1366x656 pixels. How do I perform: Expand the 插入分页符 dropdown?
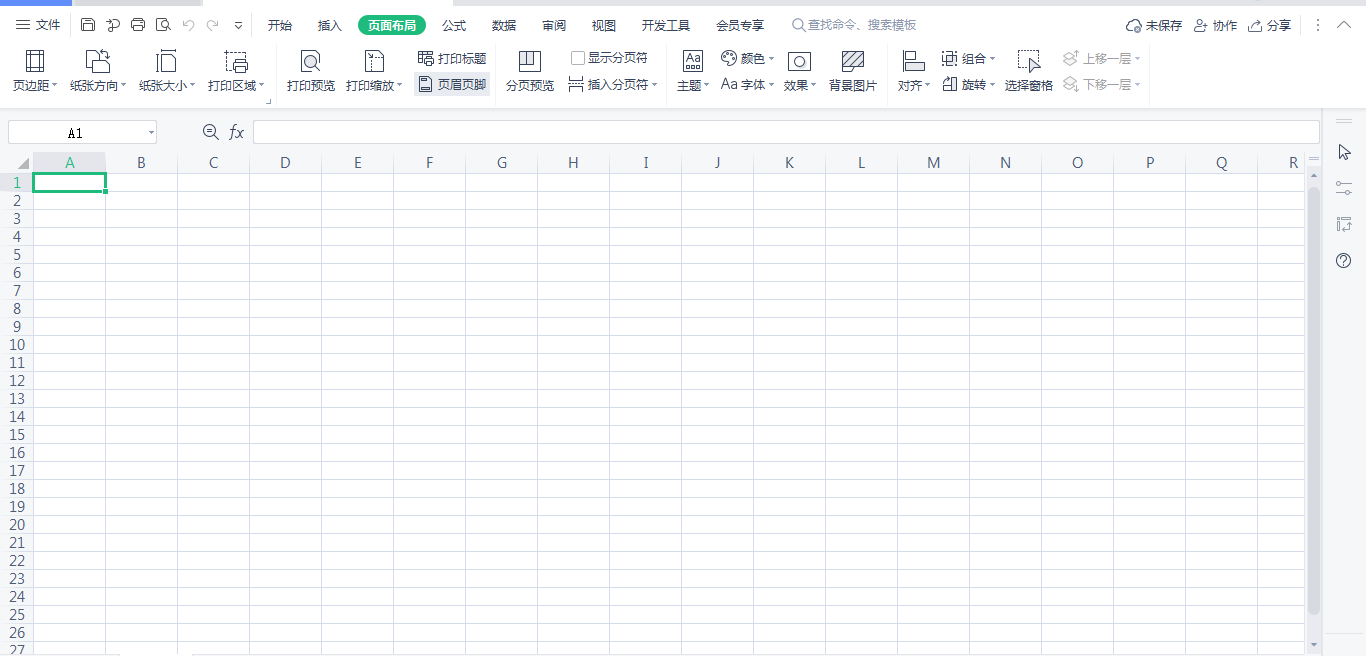[655, 85]
